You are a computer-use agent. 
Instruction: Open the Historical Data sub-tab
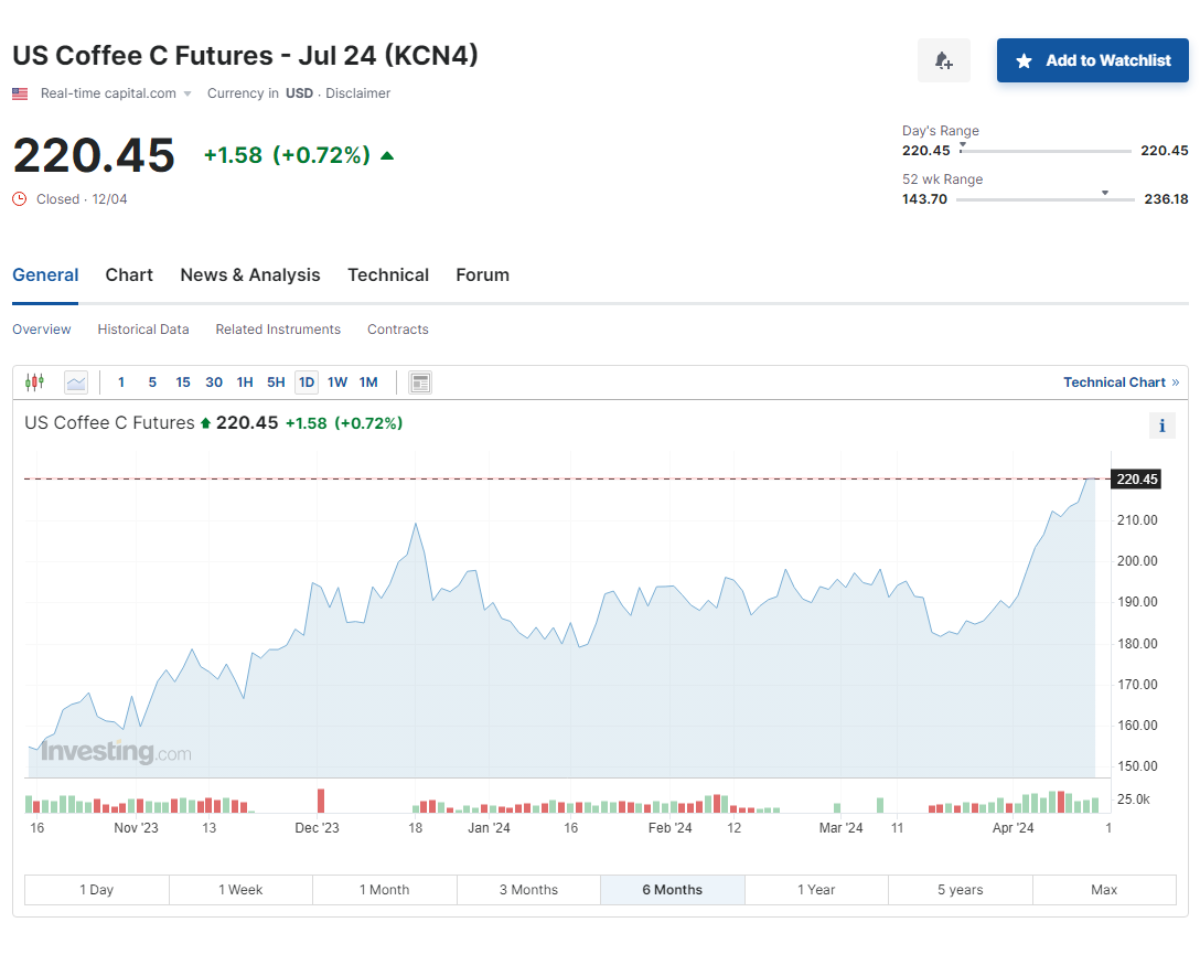click(143, 329)
